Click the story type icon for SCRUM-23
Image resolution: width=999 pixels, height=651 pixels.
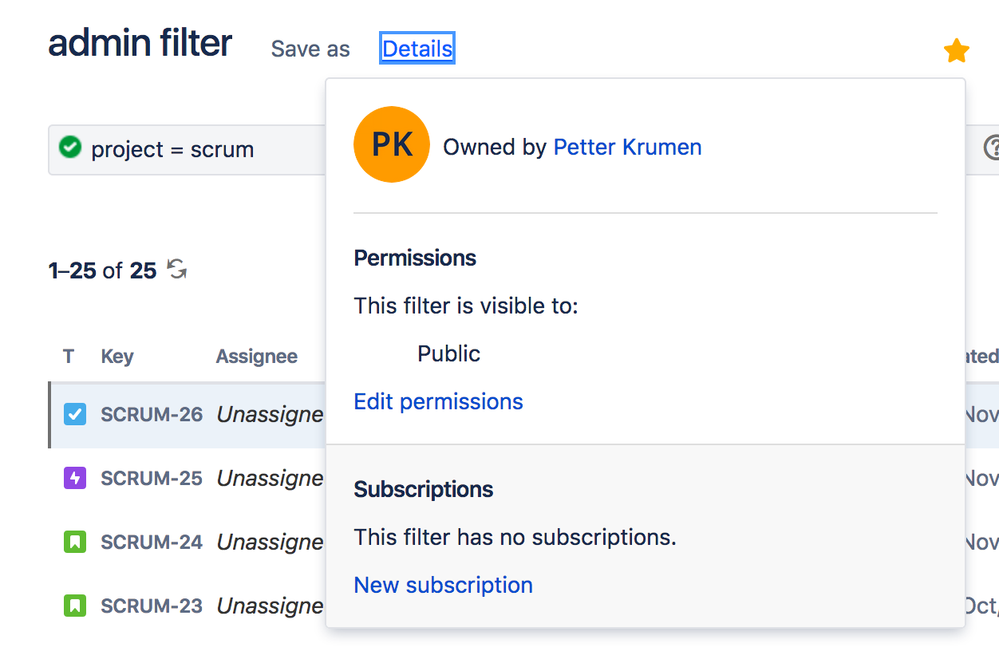(x=75, y=606)
